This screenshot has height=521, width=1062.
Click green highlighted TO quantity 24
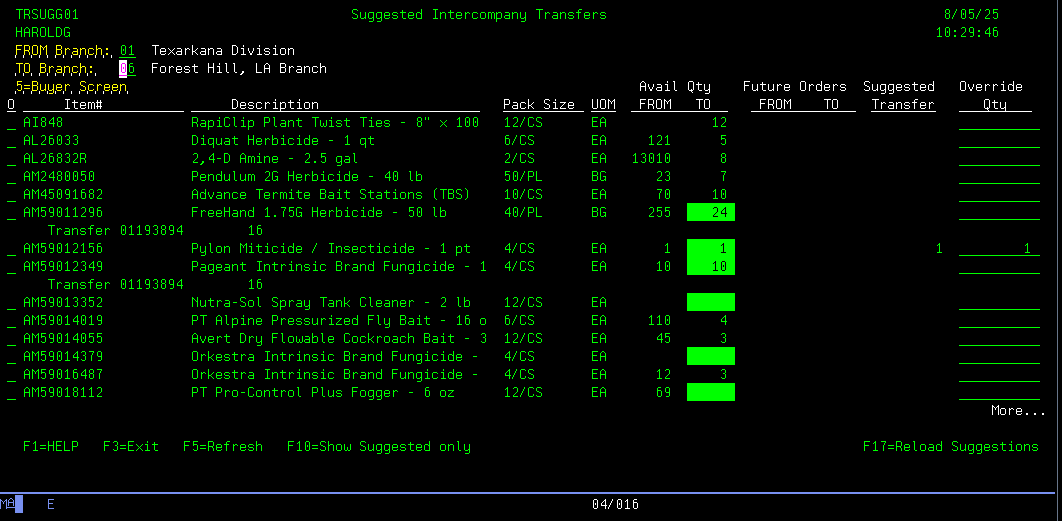pyautogui.click(x=711, y=213)
